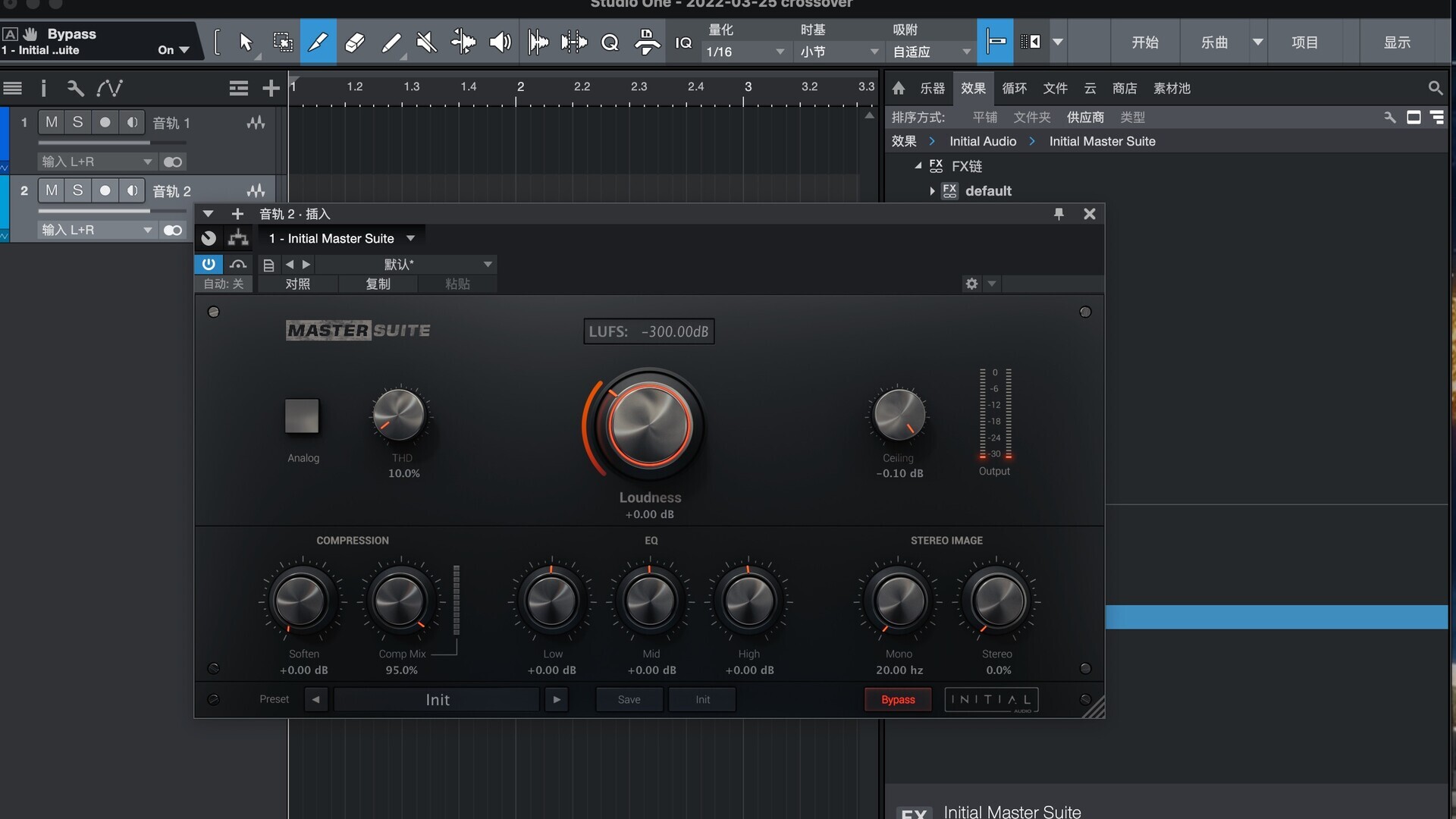Click the 开始 page button
Viewport: 1456px width, 819px height.
1145,42
